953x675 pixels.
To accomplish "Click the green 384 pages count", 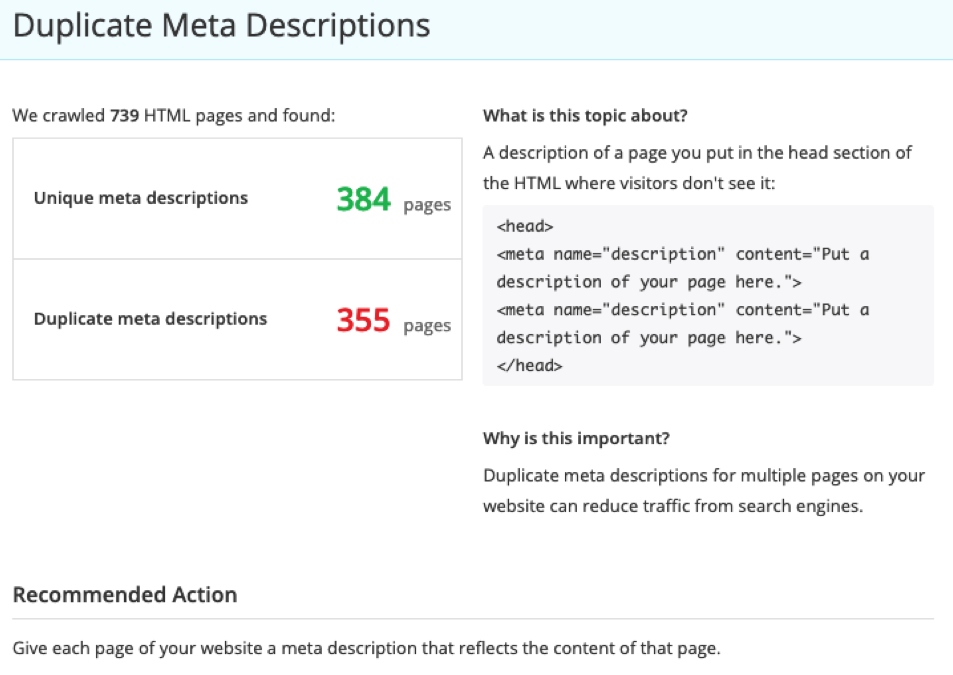I will (x=363, y=200).
